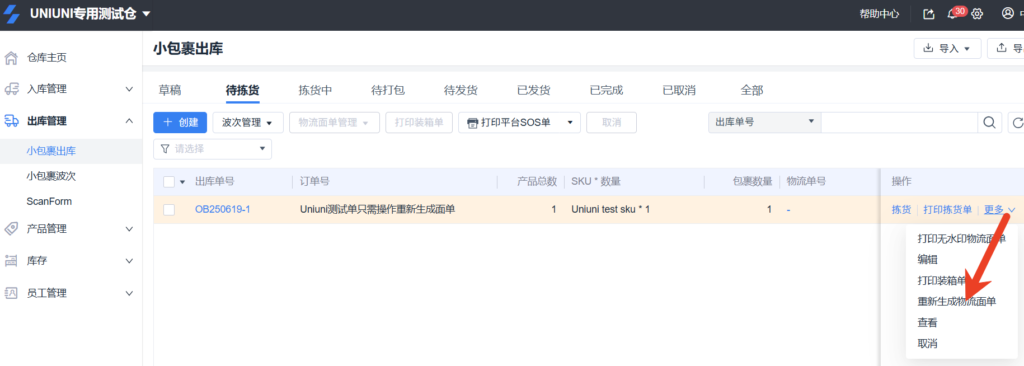Click the refresh icon next to search
The width and height of the screenshot is (1024, 366).
click(1016, 122)
